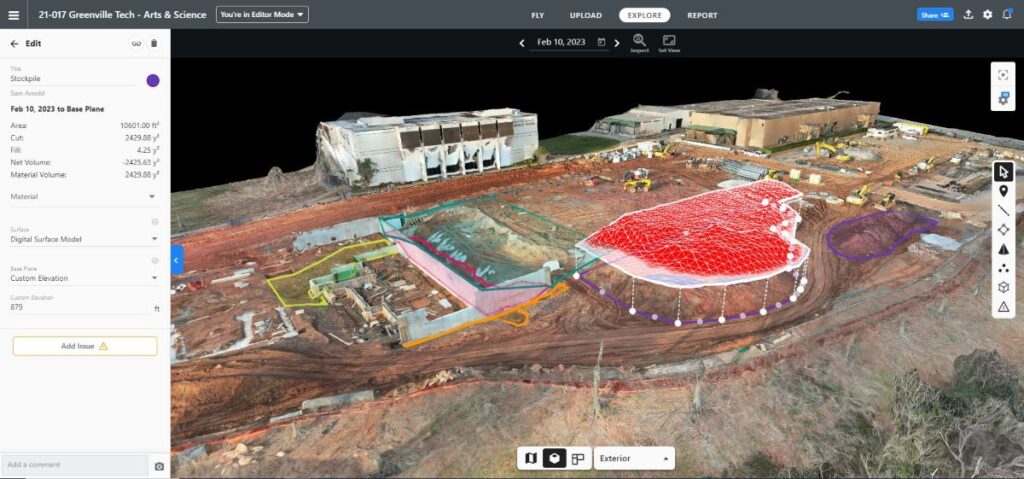Click the Inspect magnifier icon
Image resolution: width=1024 pixels, height=479 pixels.
pos(639,42)
